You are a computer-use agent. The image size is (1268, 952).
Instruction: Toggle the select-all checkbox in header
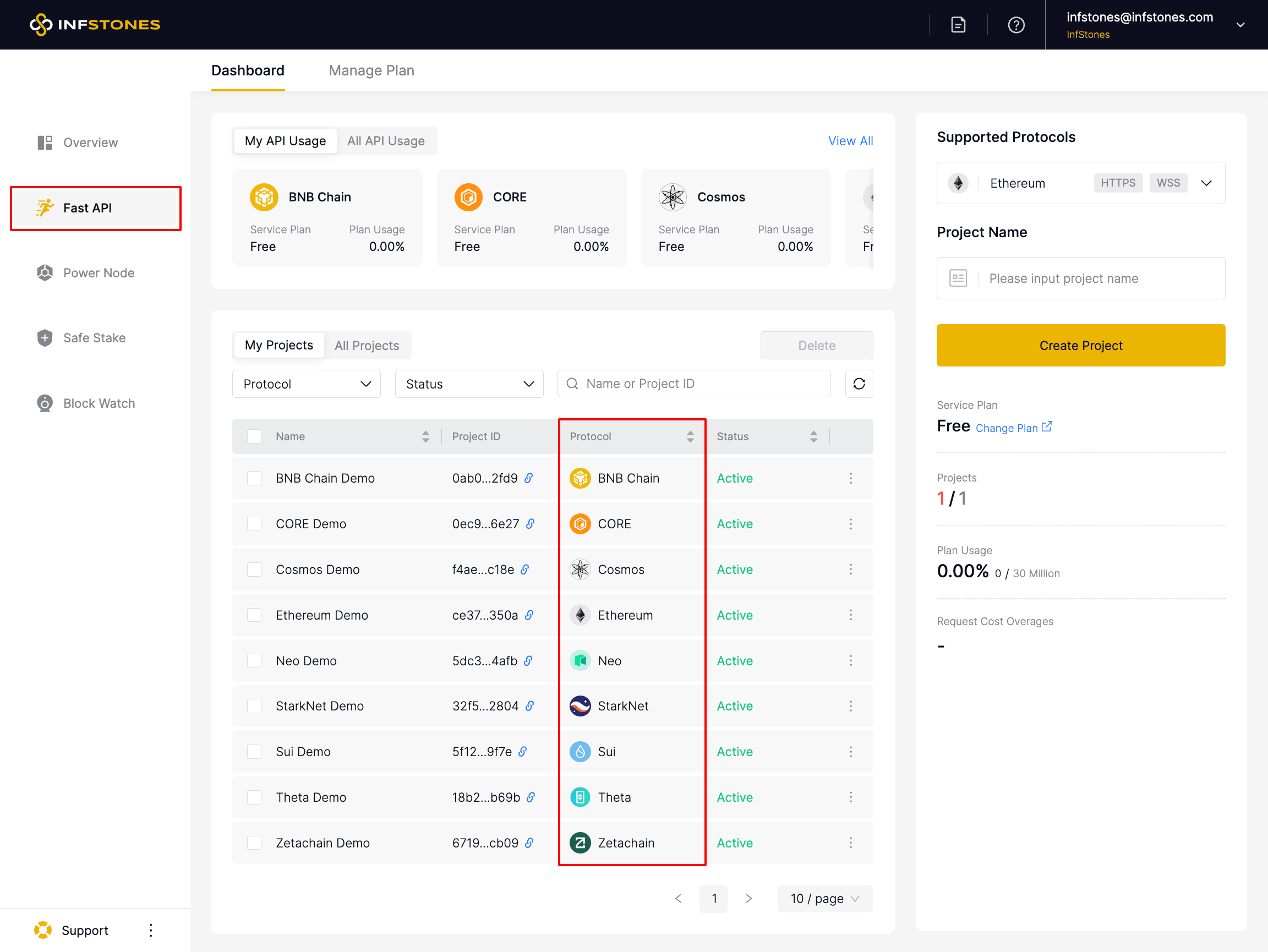pyautogui.click(x=254, y=436)
